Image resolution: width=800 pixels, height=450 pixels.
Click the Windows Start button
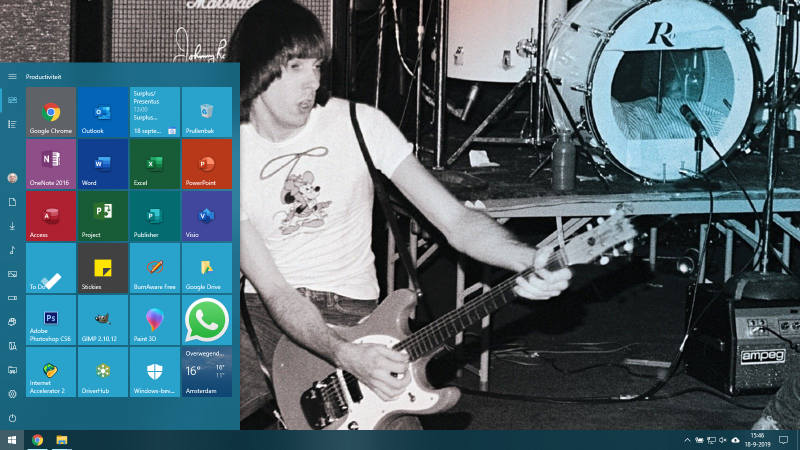12,440
